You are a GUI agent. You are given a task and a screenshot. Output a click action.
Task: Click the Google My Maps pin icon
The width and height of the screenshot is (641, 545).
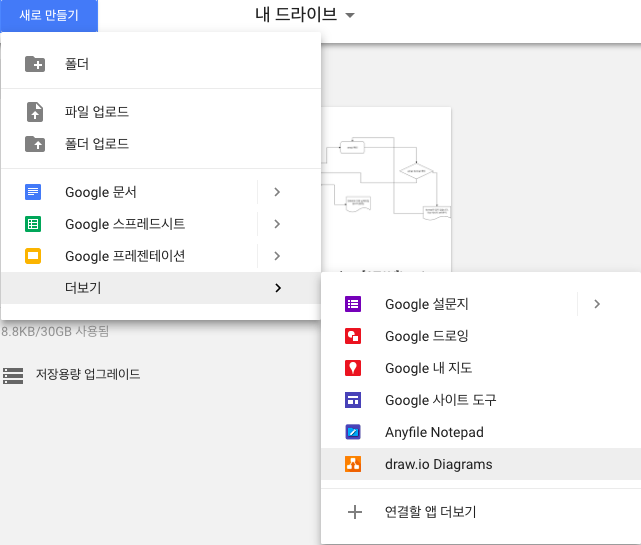click(x=353, y=368)
